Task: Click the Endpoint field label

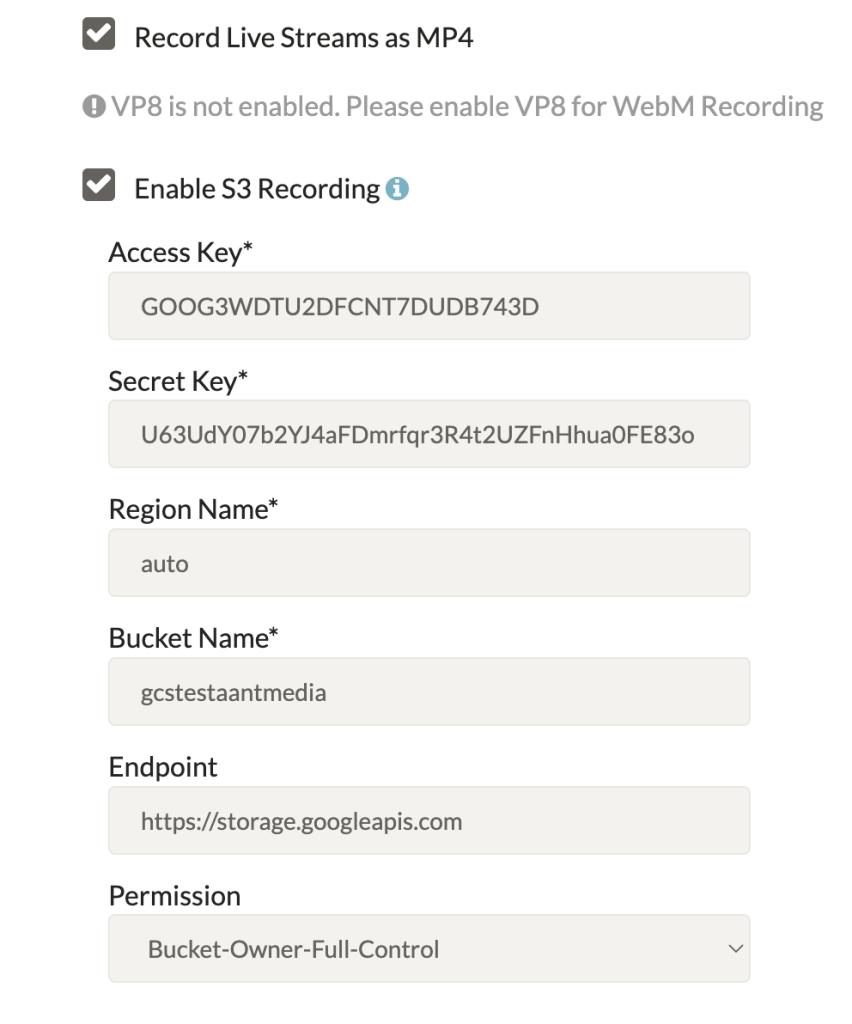Action: [163, 767]
